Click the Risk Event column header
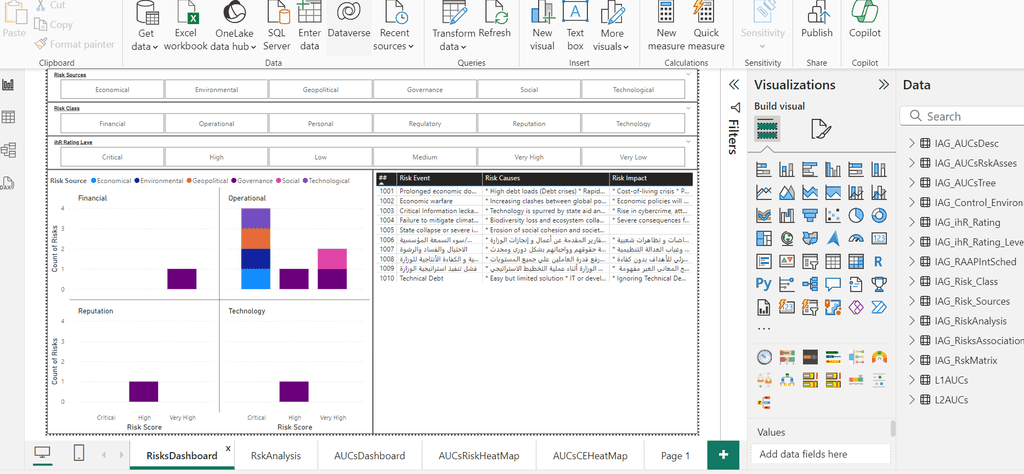This screenshot has height=474, width=1024. tap(440, 178)
